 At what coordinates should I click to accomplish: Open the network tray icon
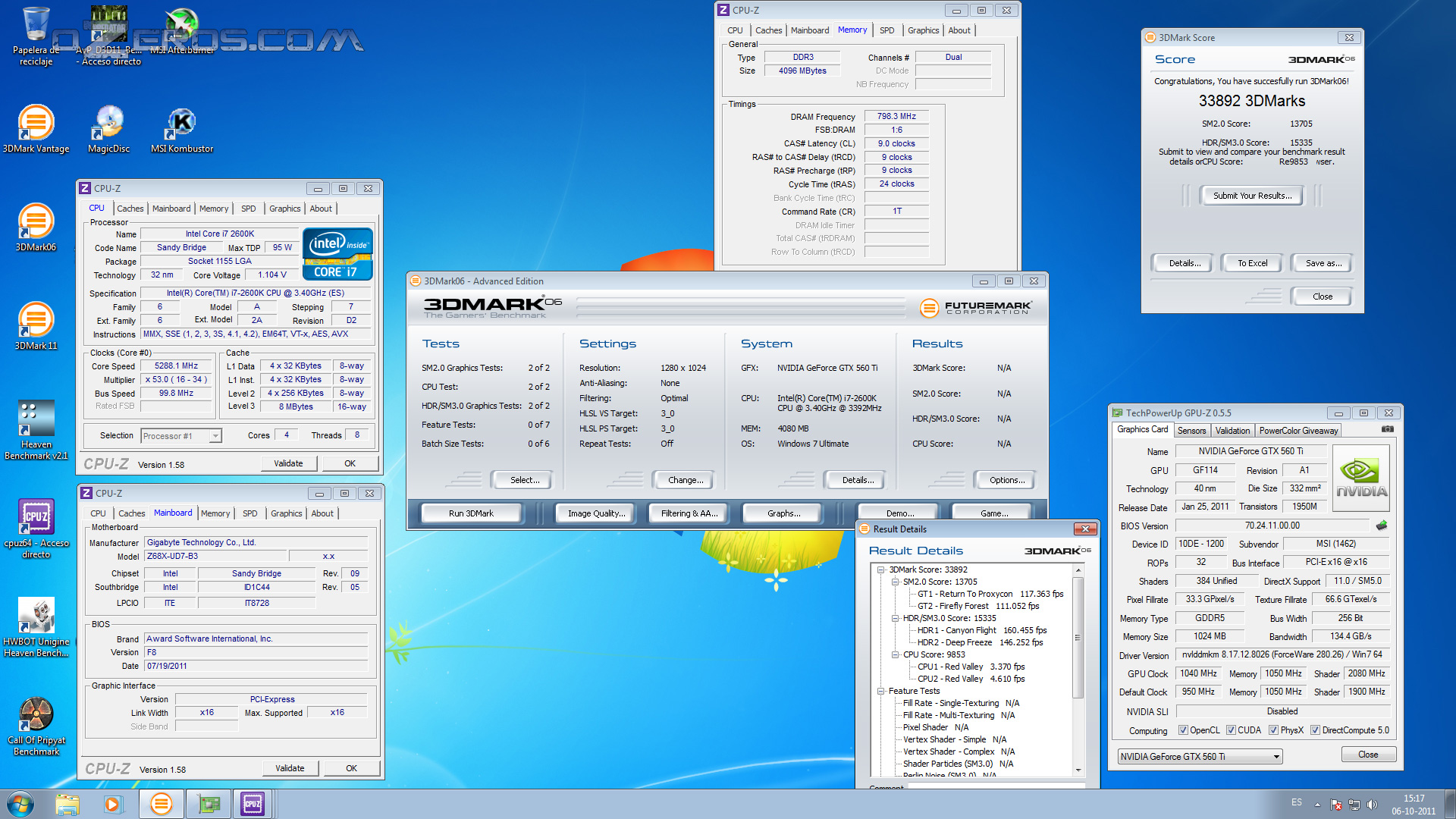[x=1354, y=804]
